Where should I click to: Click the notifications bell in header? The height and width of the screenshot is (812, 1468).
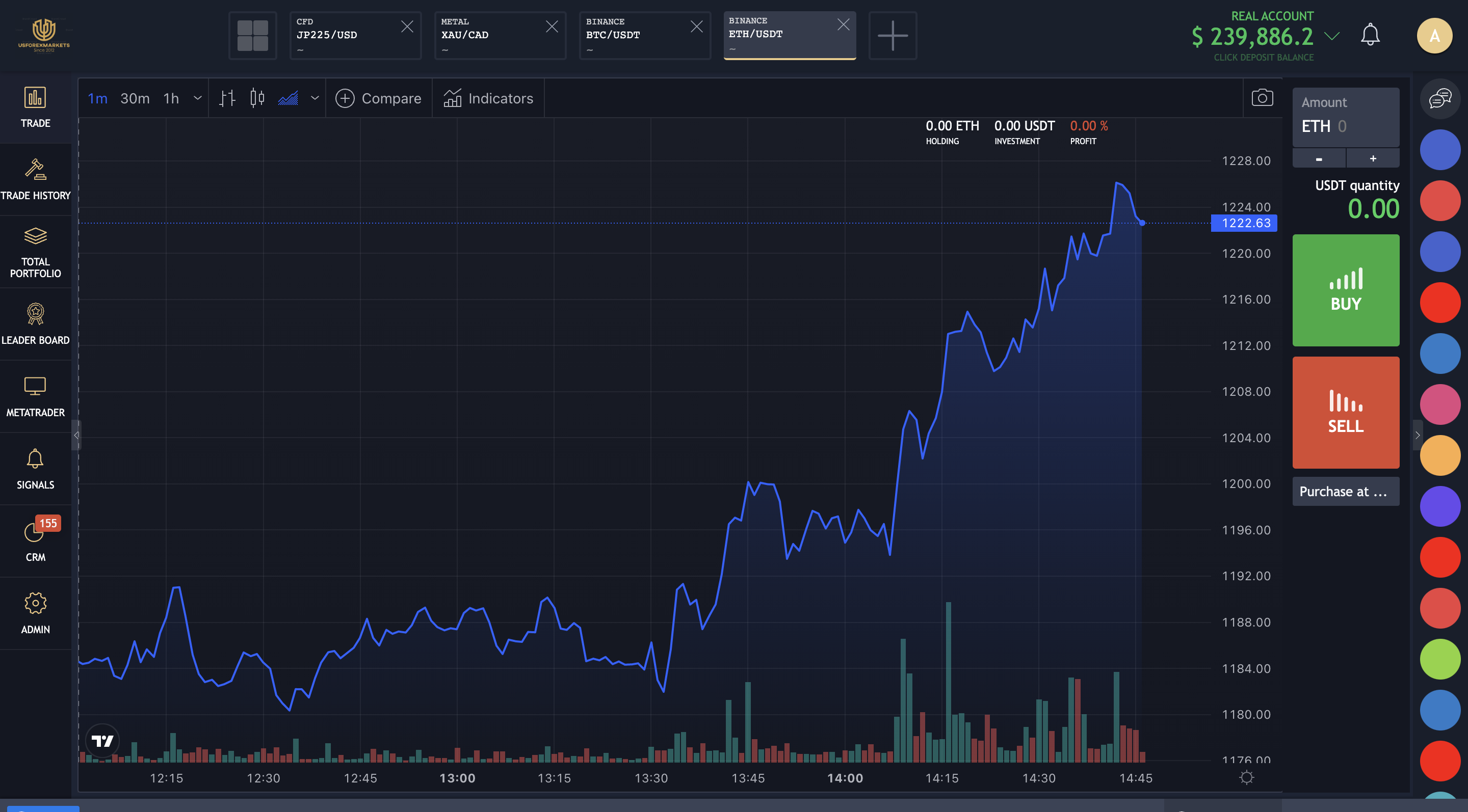1370,35
